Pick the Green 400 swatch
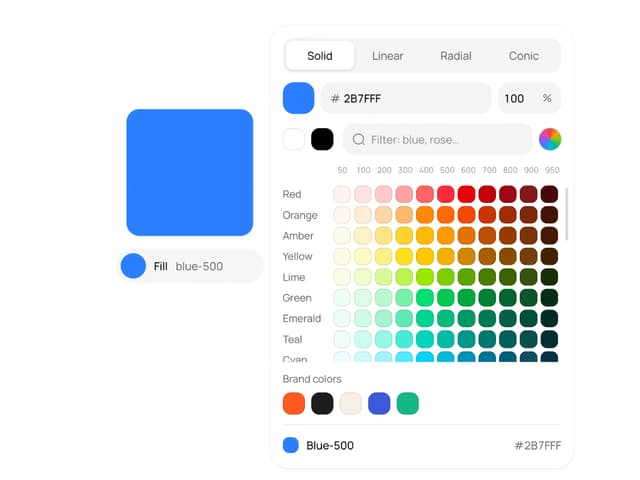 (425, 298)
